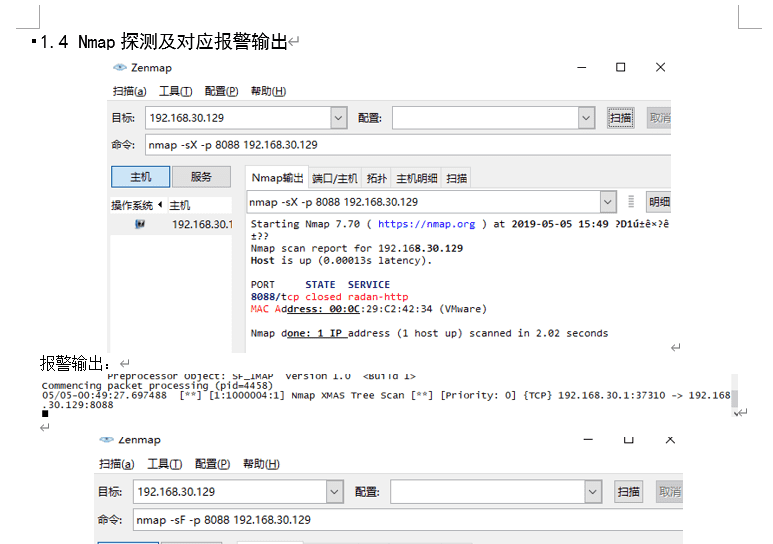Click the 'Nmap XMAS Tree Scan' alert line

click(x=386, y=400)
